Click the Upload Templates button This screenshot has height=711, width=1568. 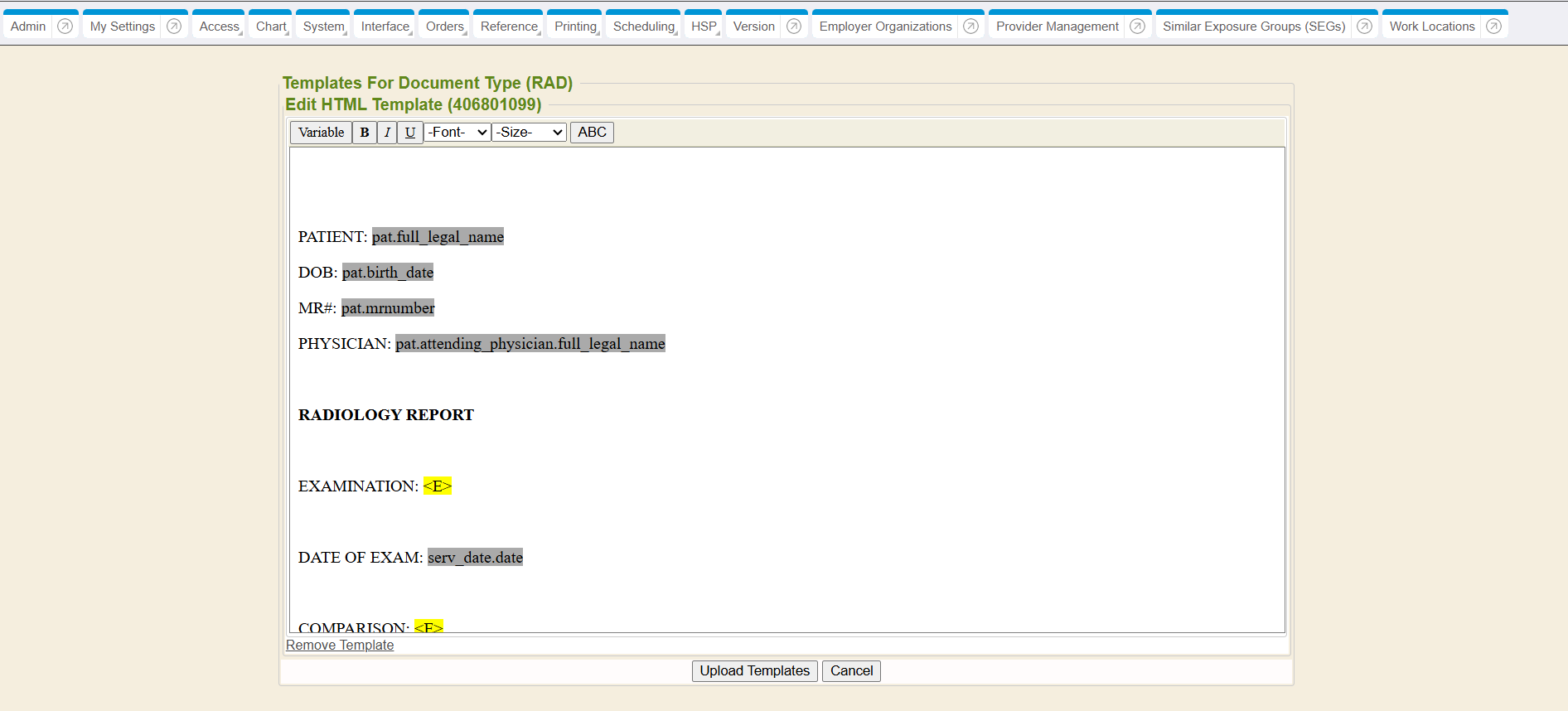tap(754, 671)
